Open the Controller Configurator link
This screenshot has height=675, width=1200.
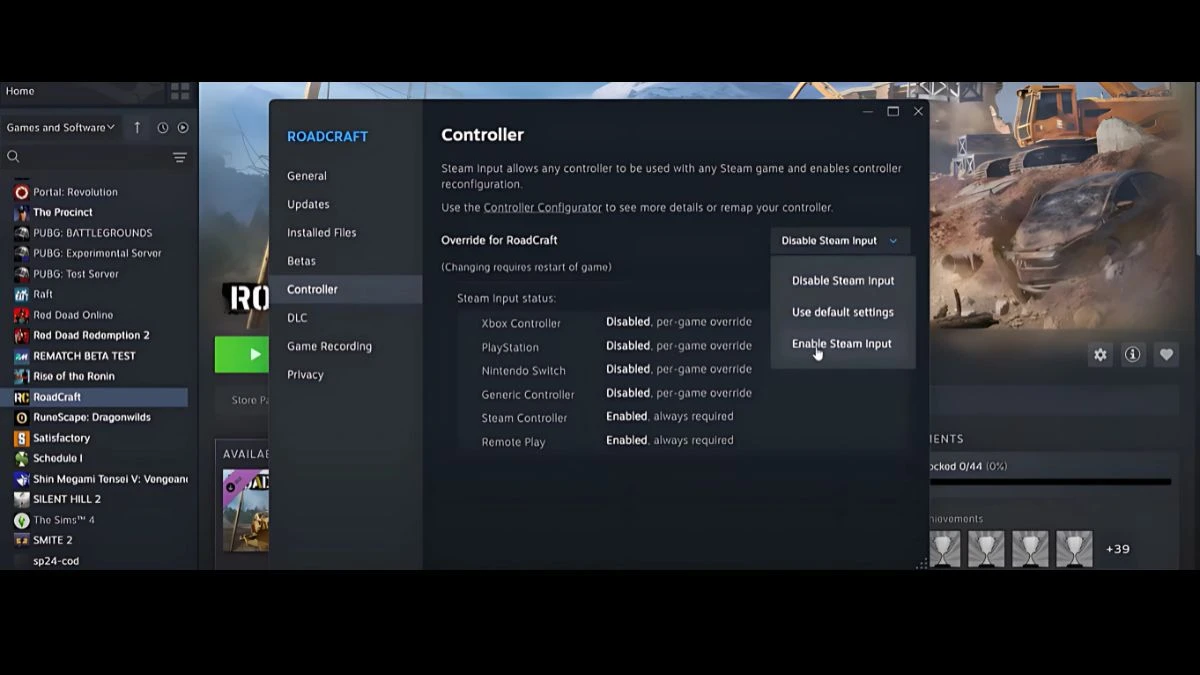click(543, 208)
